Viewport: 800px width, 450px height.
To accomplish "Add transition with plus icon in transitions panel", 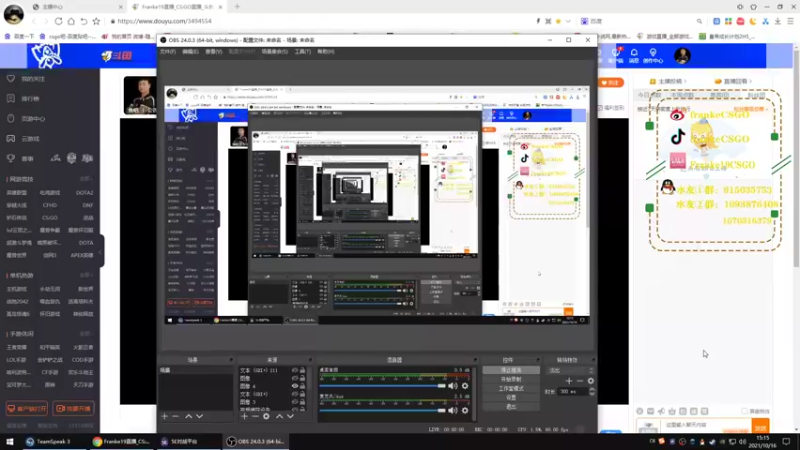I will click(569, 381).
